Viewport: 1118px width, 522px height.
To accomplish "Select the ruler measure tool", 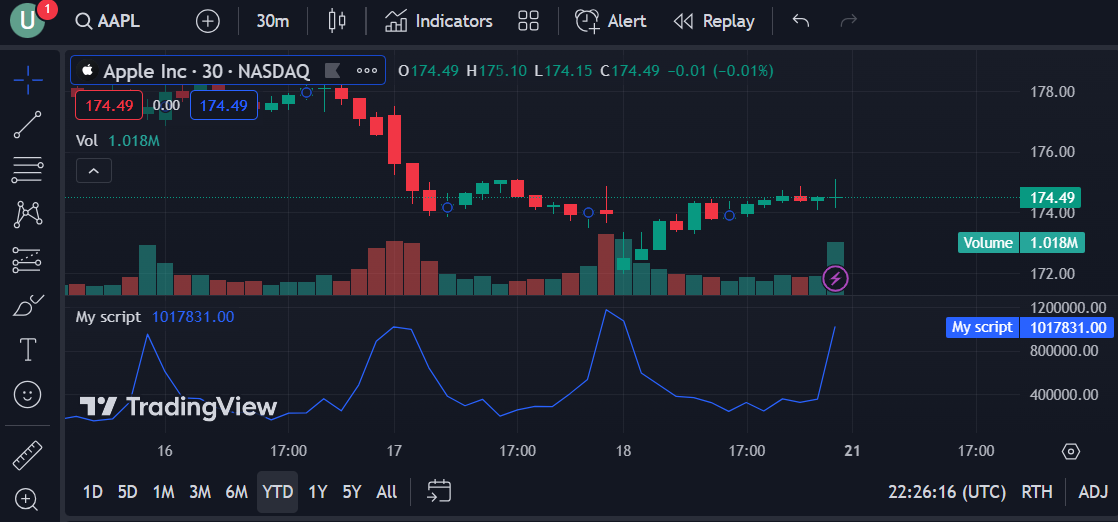I will 28,456.
